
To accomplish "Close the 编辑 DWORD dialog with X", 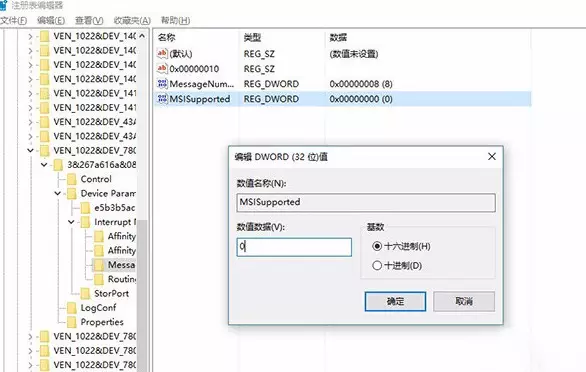I will coord(492,156).
